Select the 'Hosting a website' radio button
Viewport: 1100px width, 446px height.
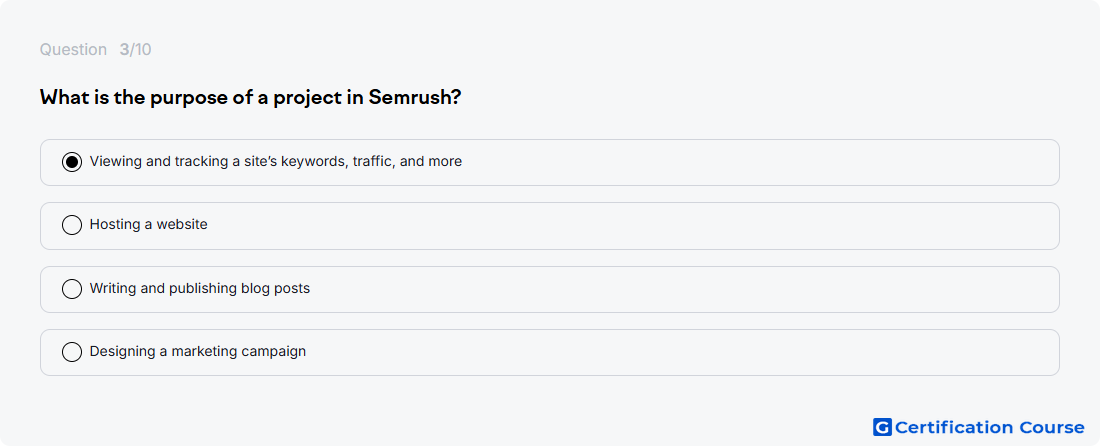(x=72, y=225)
